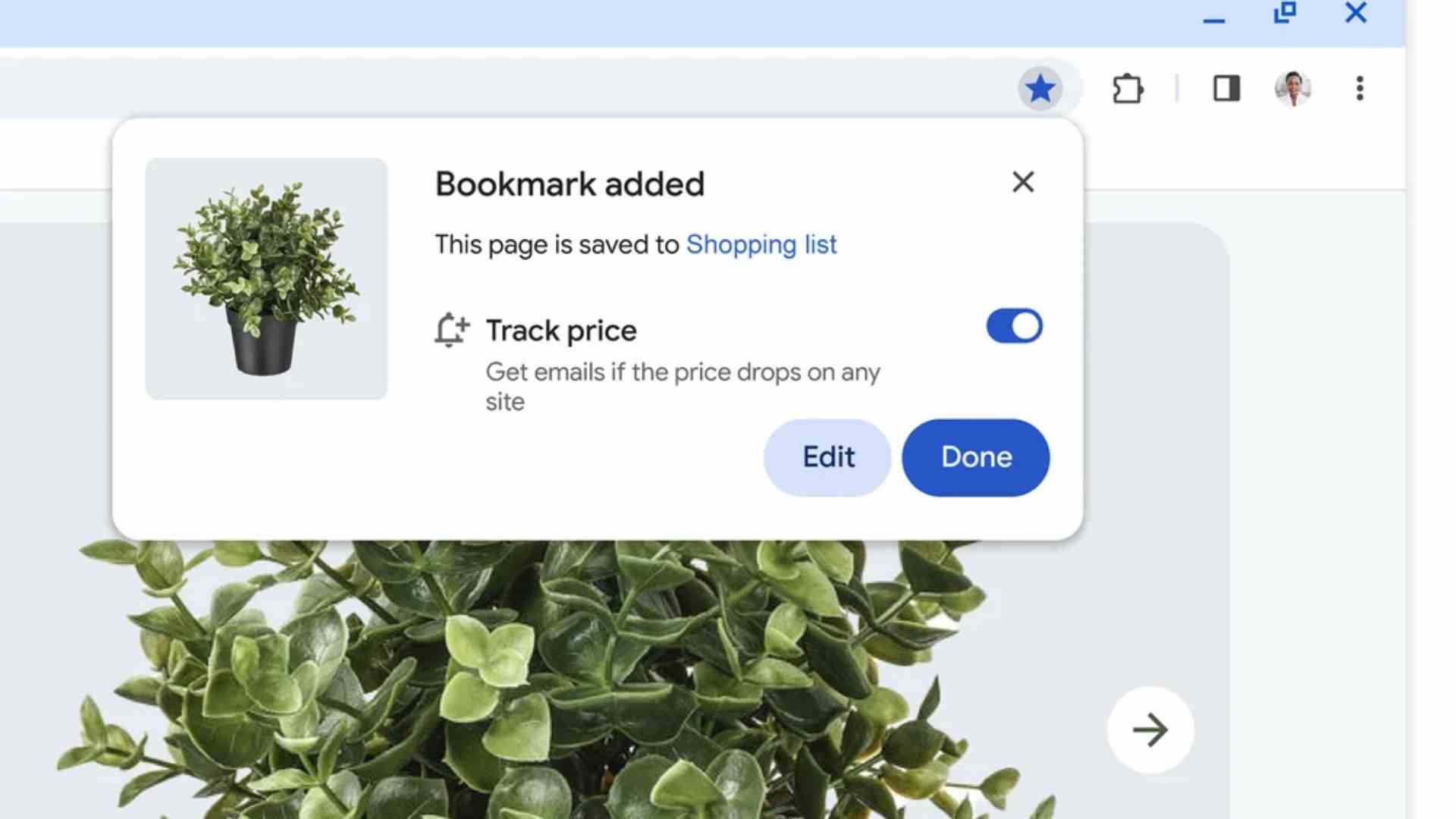Toggle the sidebar panel icon

click(1225, 88)
